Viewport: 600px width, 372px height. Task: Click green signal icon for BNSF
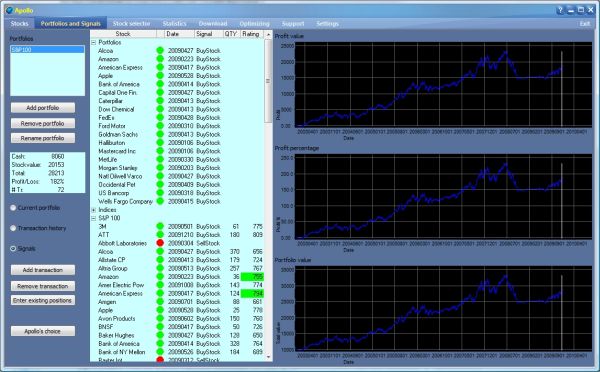(160, 327)
